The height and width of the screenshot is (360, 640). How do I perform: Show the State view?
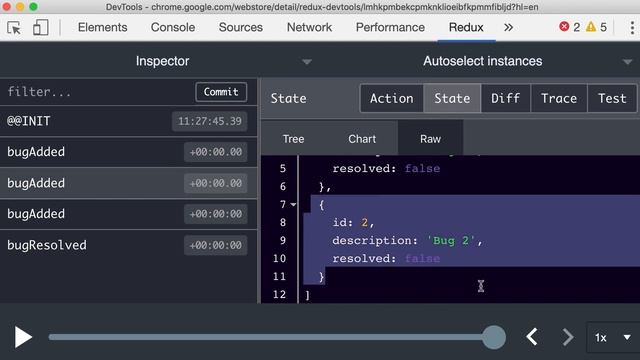(x=452, y=98)
